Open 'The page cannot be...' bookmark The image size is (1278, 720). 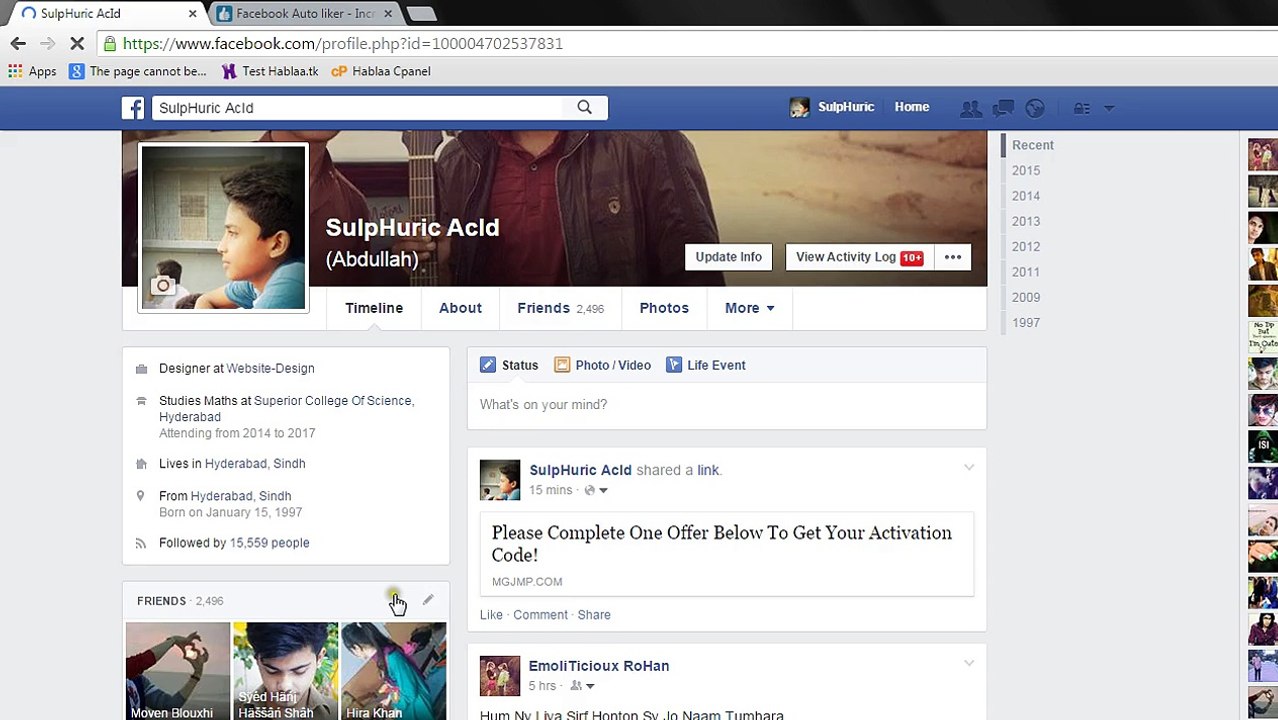coord(138,71)
